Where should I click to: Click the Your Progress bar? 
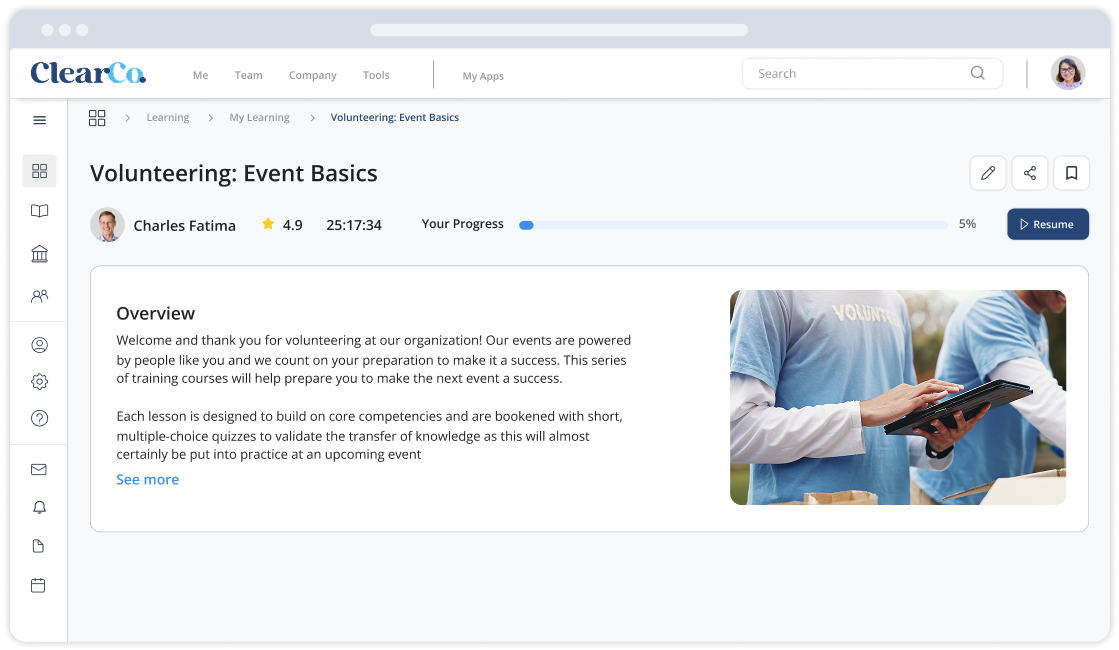(734, 225)
